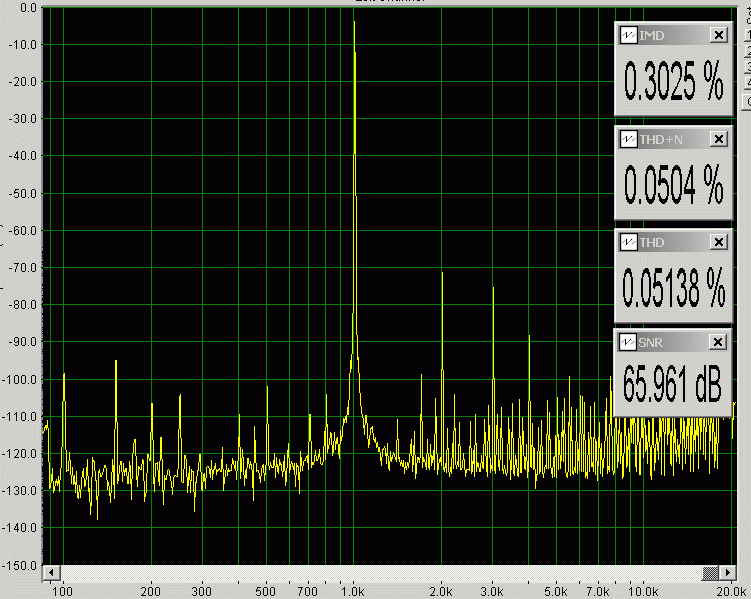Click the 5.0k frequency axis label
The height and width of the screenshot is (599, 751).
[x=556, y=591]
